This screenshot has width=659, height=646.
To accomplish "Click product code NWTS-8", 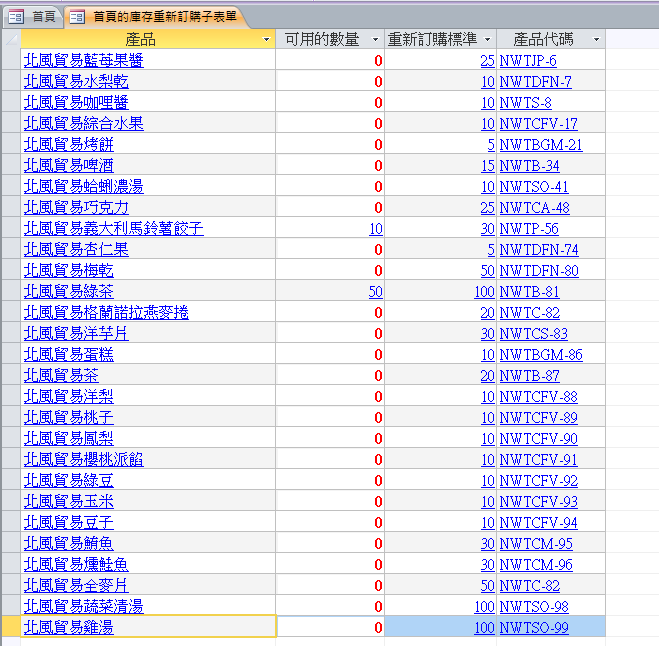I will pos(525,103).
